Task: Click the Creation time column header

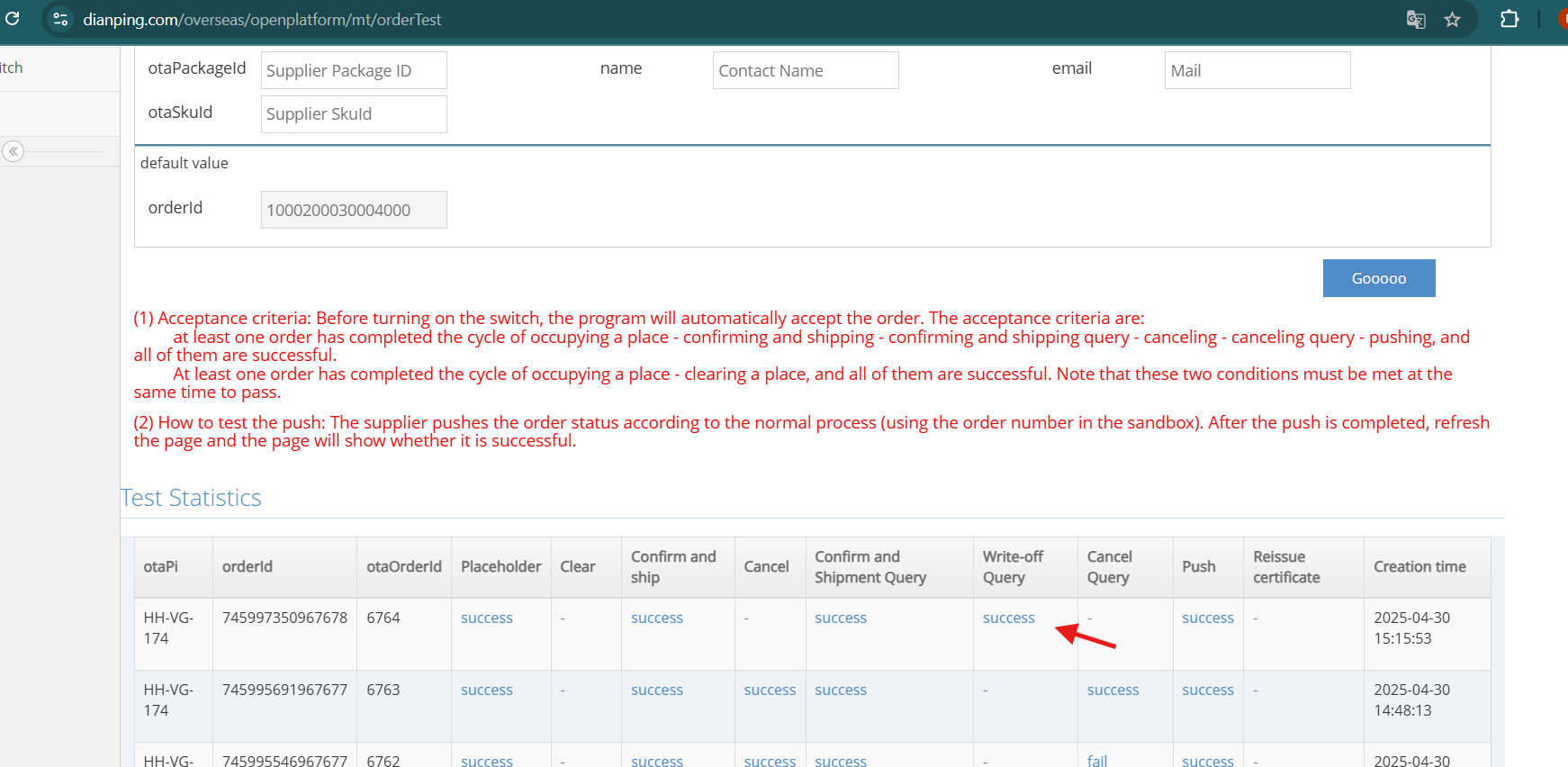Action: [1419, 567]
